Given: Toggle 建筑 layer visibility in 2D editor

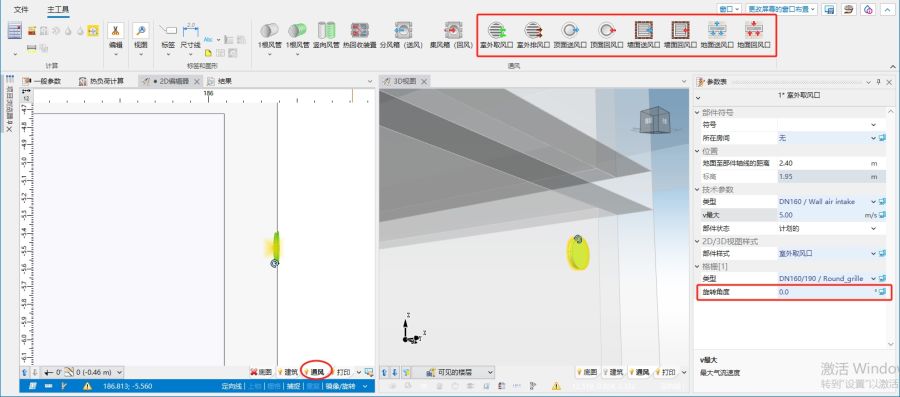Looking at the screenshot, I should (288, 372).
